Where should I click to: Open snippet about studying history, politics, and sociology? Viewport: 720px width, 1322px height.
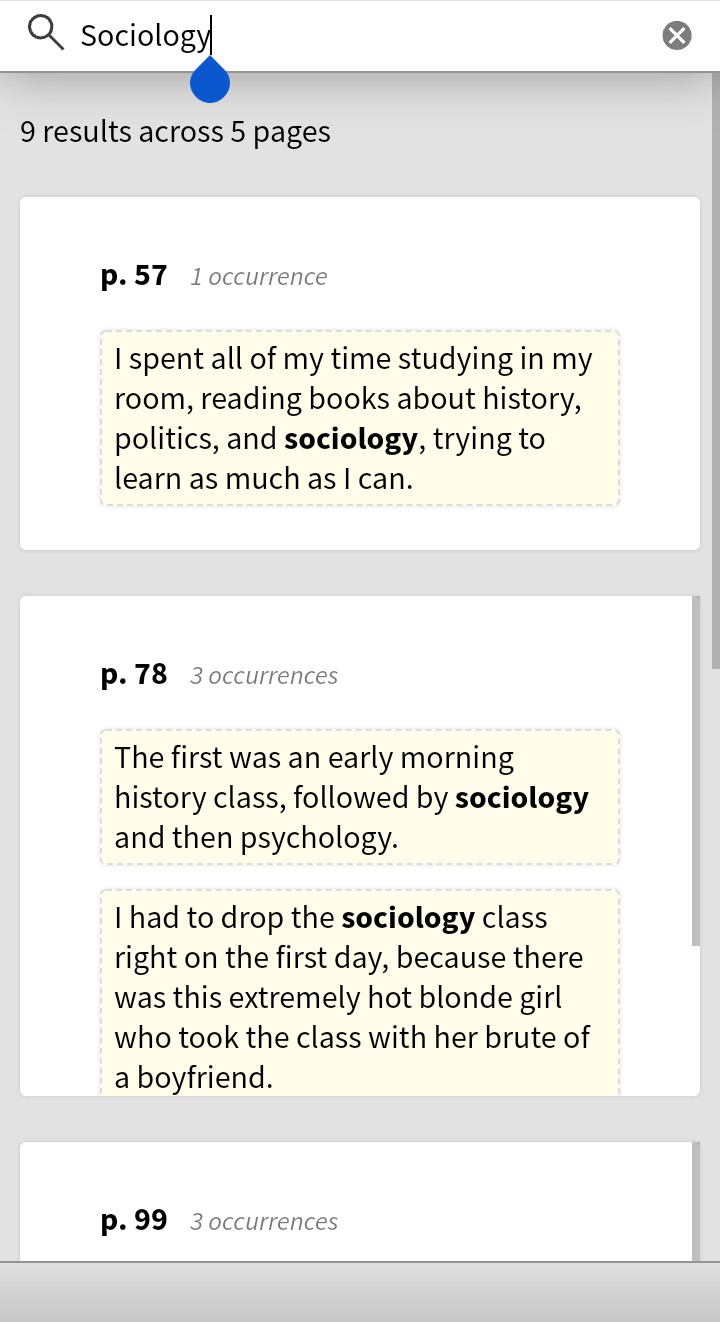click(x=360, y=418)
